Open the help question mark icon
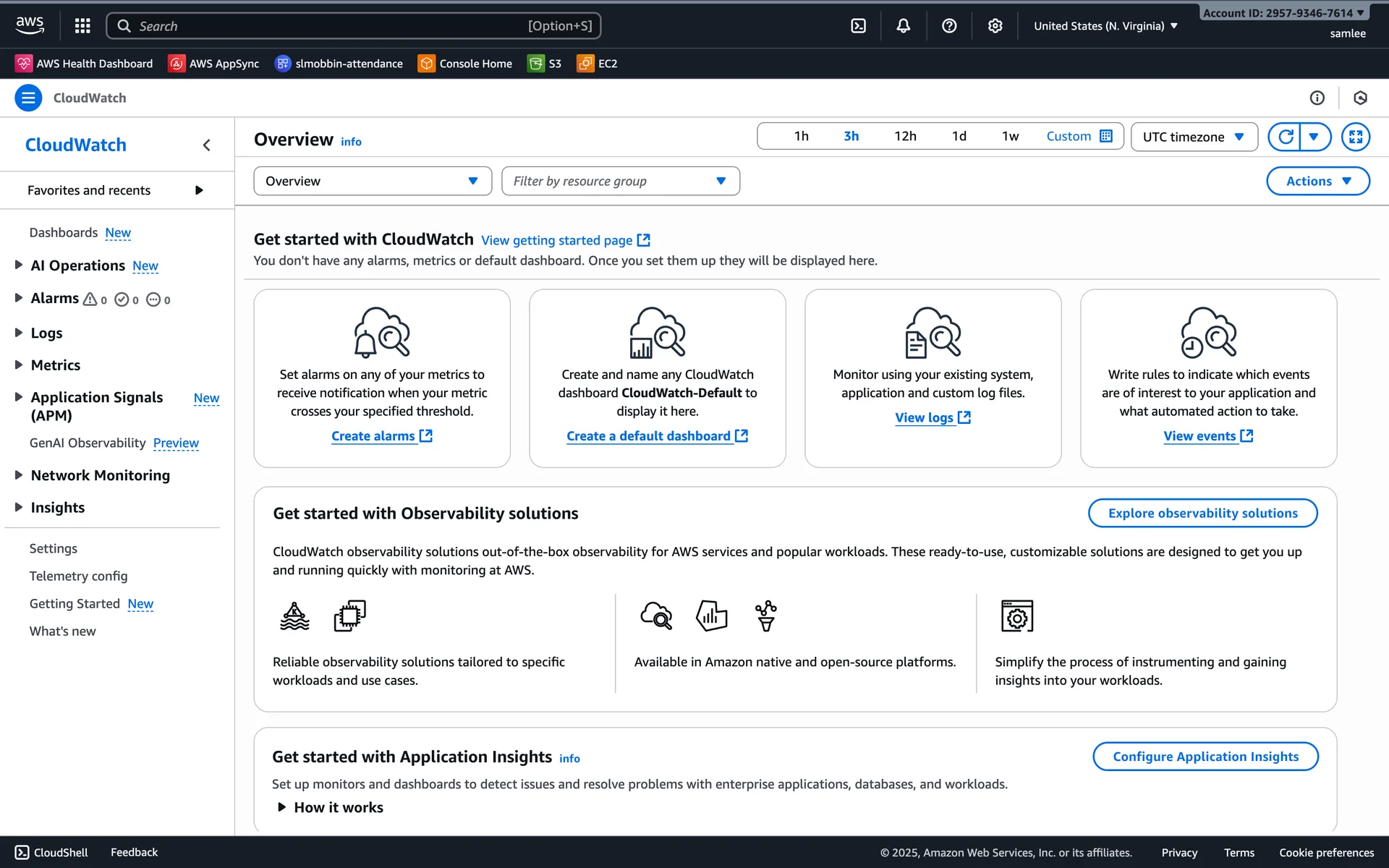 click(x=949, y=26)
